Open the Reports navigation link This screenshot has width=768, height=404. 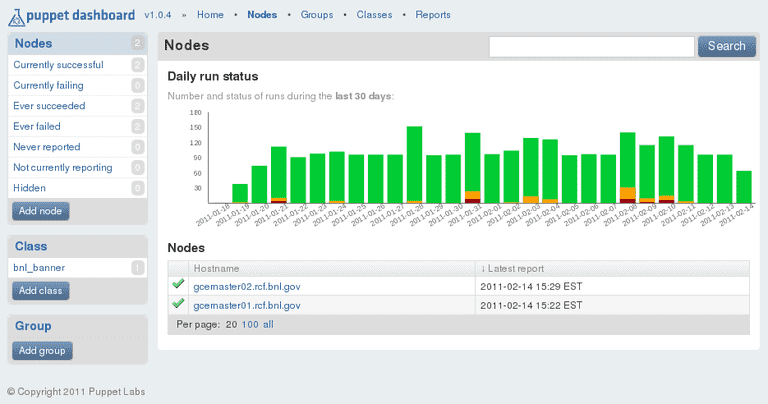point(433,15)
